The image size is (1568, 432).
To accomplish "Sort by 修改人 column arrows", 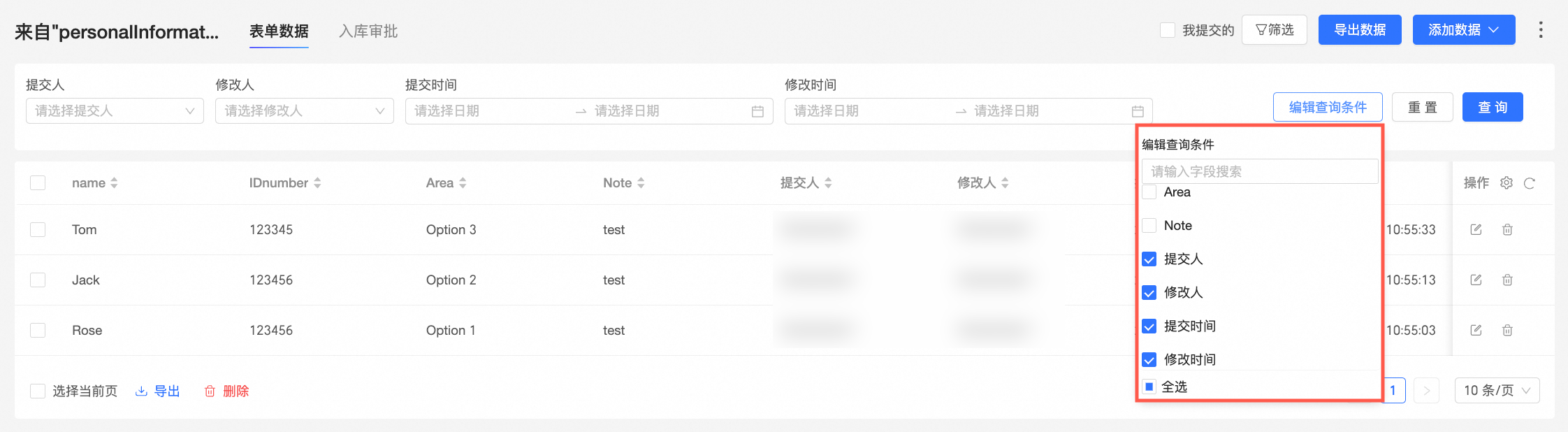I will click(x=1005, y=182).
